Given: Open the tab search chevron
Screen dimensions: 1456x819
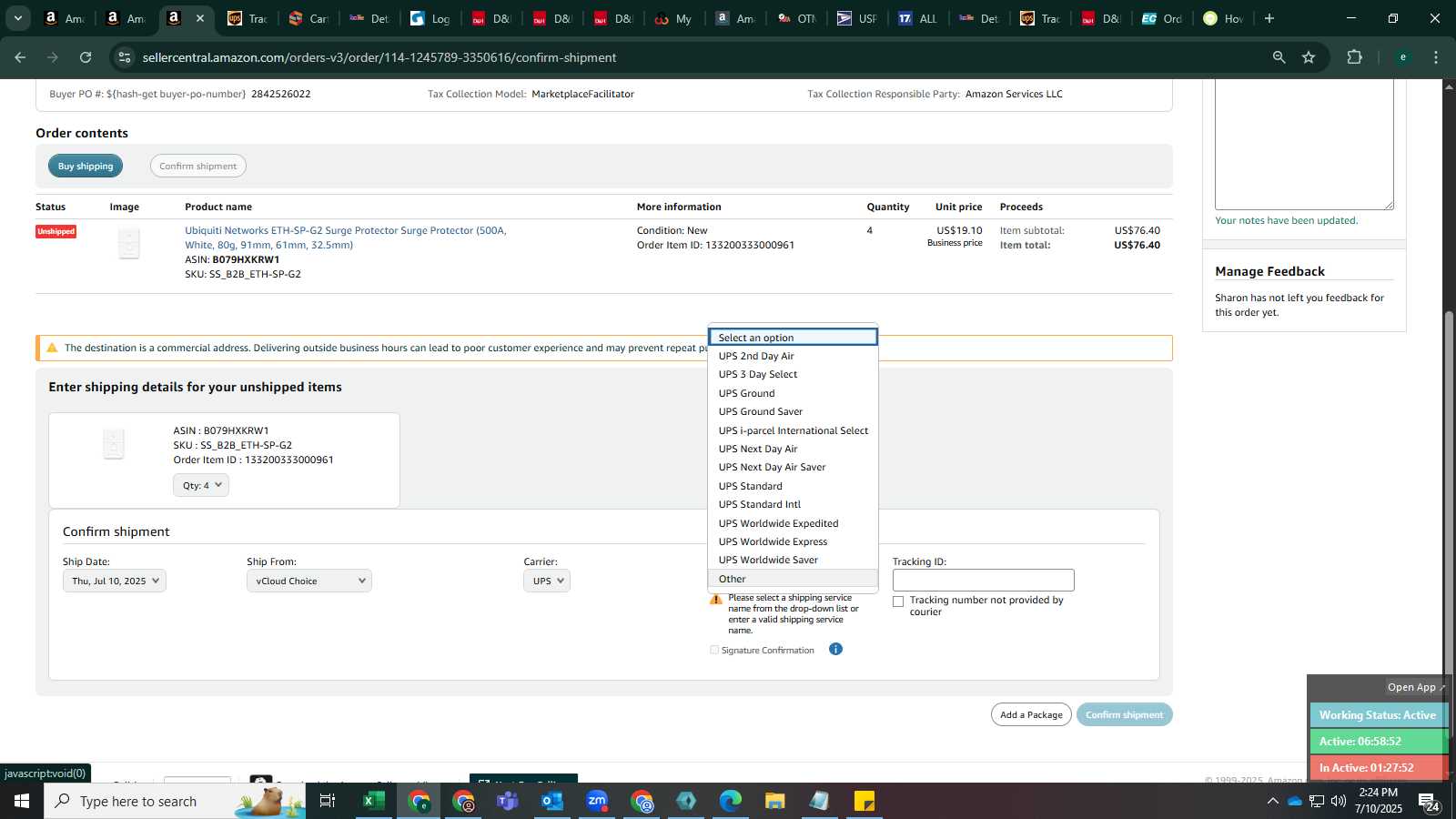Looking at the screenshot, I should (x=17, y=18).
